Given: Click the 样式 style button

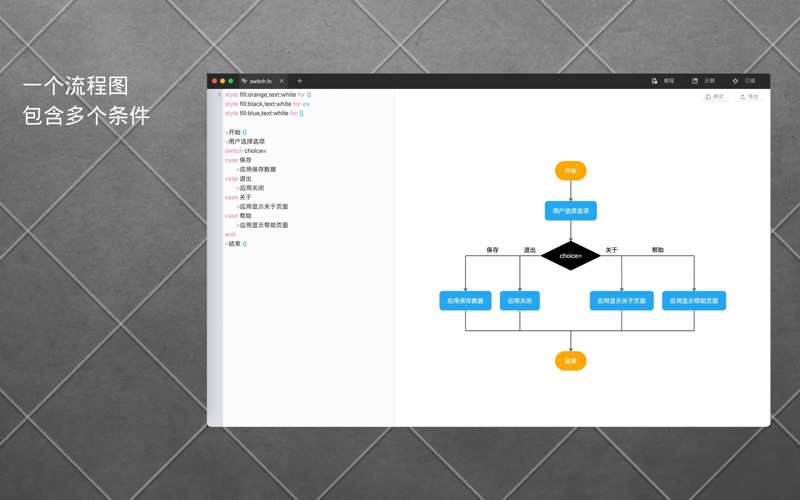Looking at the screenshot, I should pos(715,97).
